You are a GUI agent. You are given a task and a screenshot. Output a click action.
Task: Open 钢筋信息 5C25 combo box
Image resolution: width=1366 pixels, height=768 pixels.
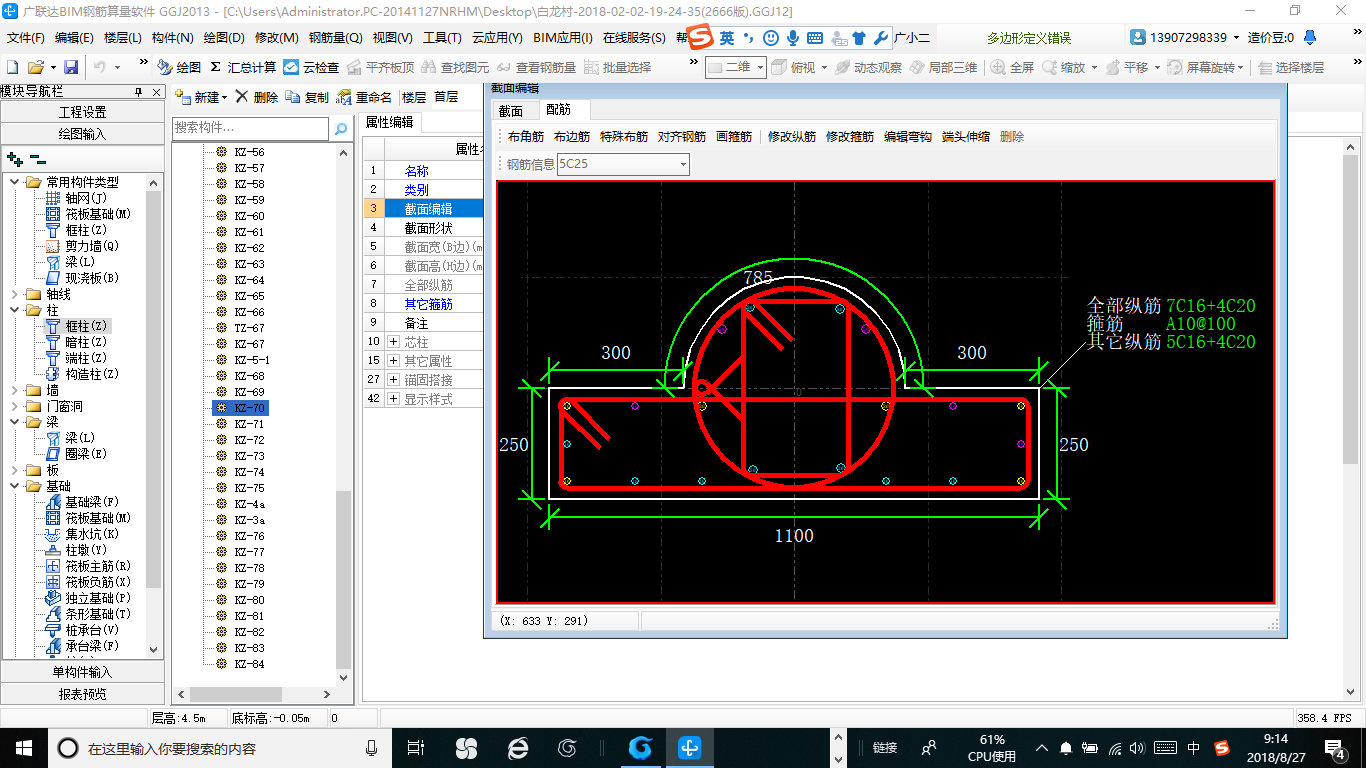point(623,164)
